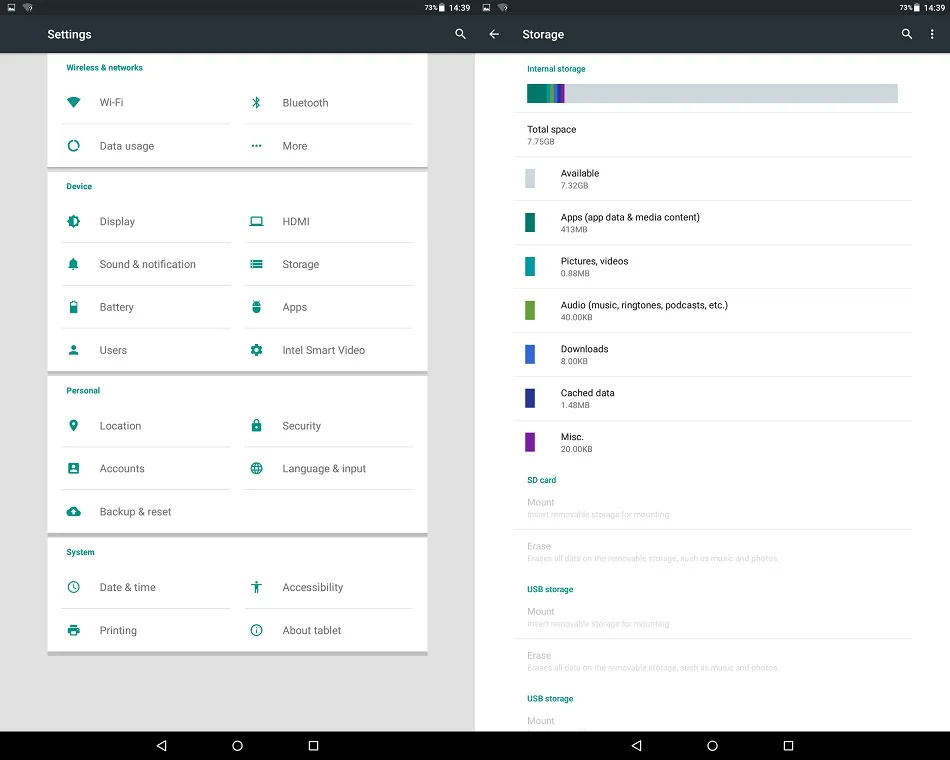Viewport: 950px width, 760px height.
Task: Tap the Home button in right navigation bar
Action: coord(712,745)
